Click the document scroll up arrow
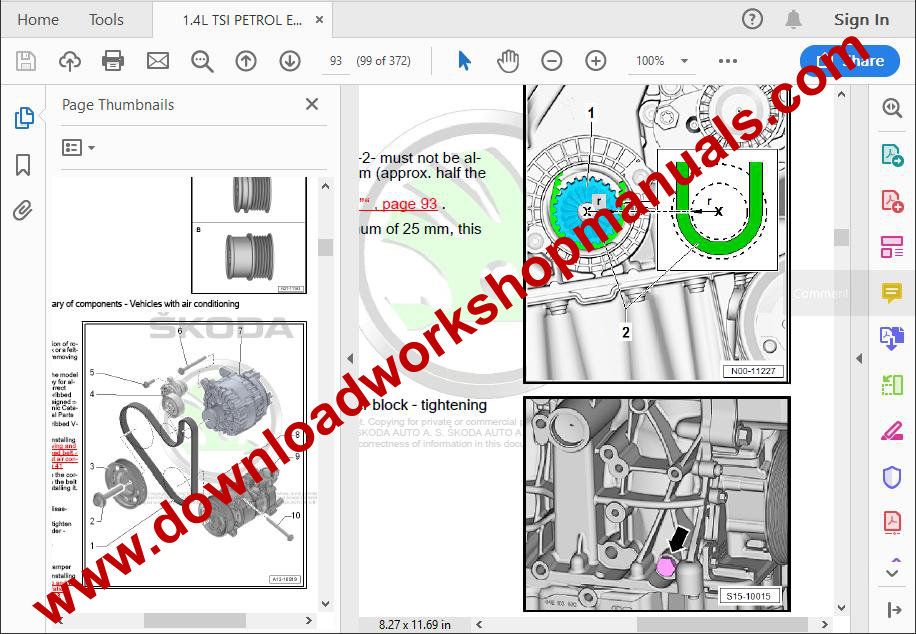The image size is (916, 634). tap(841, 93)
